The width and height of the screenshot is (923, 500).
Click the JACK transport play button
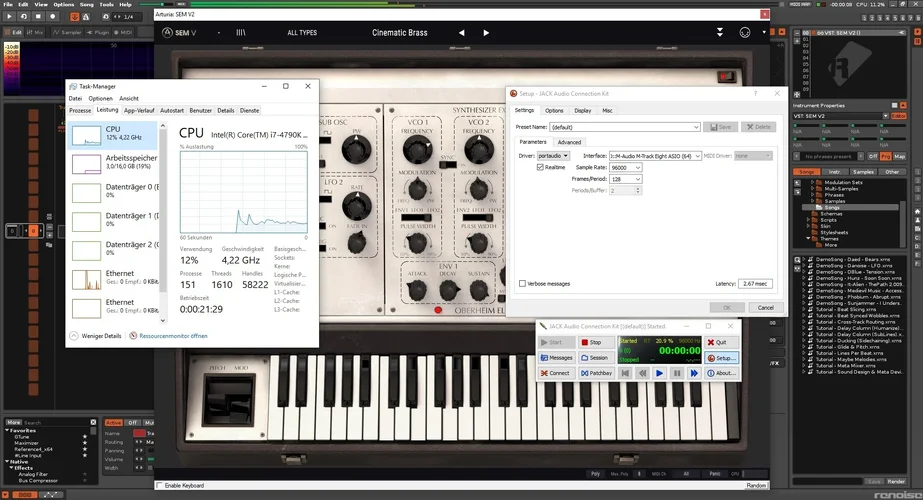[659, 373]
